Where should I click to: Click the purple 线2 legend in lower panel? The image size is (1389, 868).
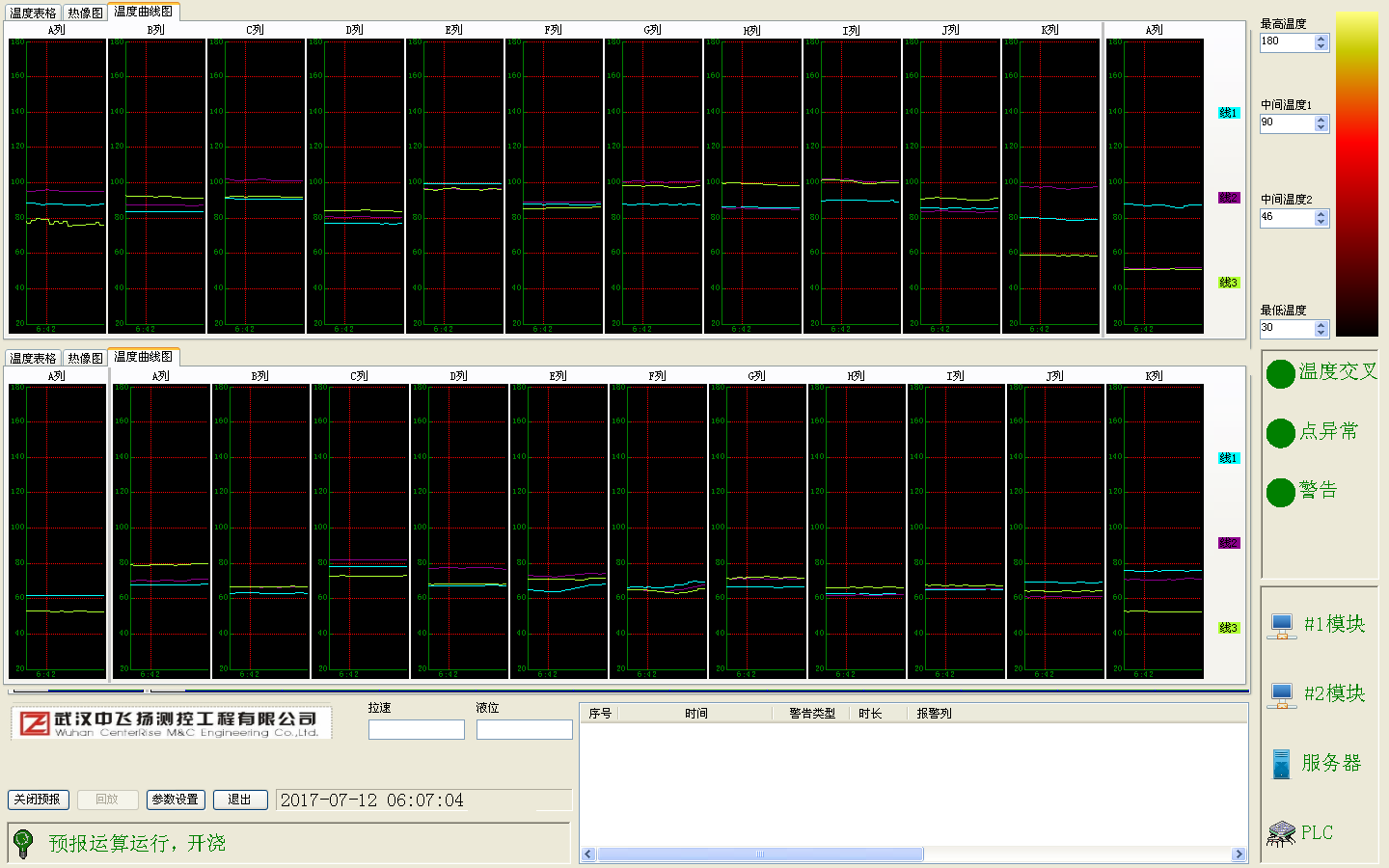[x=1229, y=543]
